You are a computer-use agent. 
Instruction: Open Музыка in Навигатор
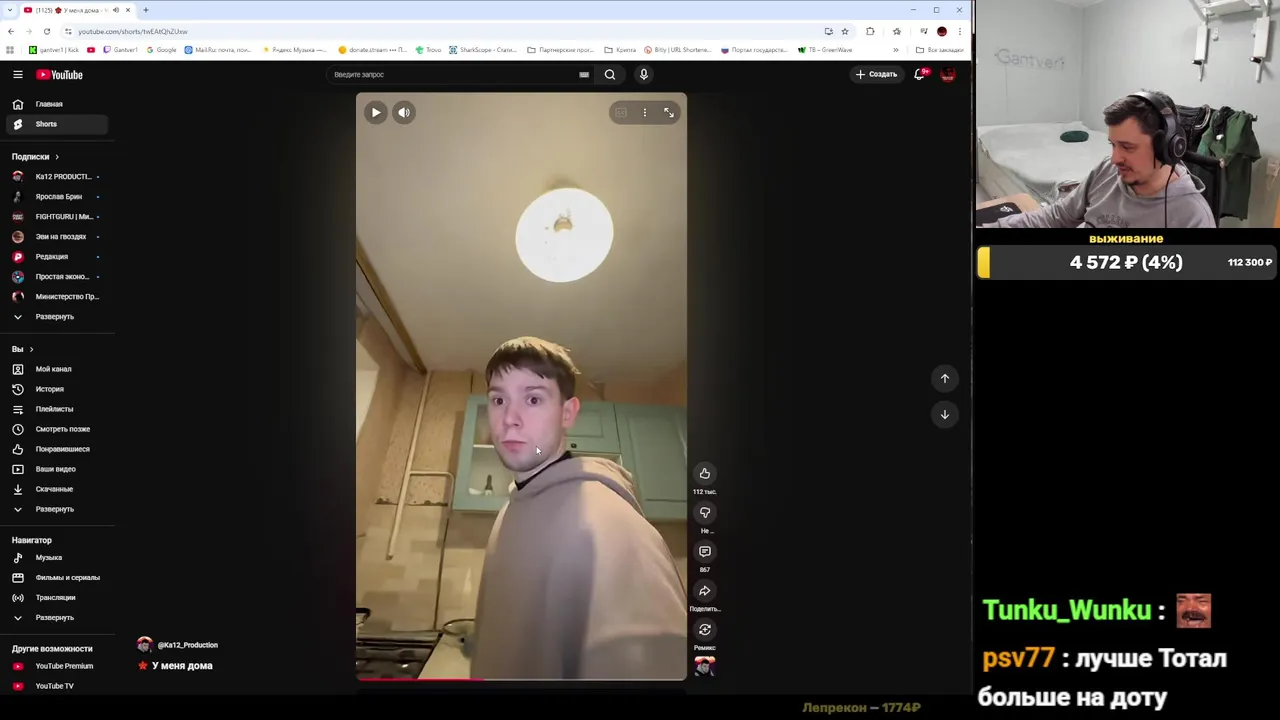56,558
